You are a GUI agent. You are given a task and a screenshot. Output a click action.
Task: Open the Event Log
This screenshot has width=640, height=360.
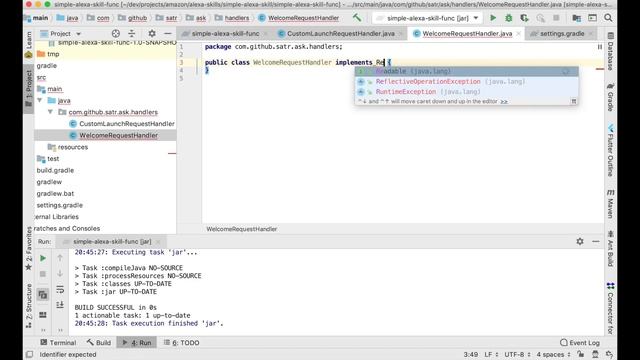point(580,342)
